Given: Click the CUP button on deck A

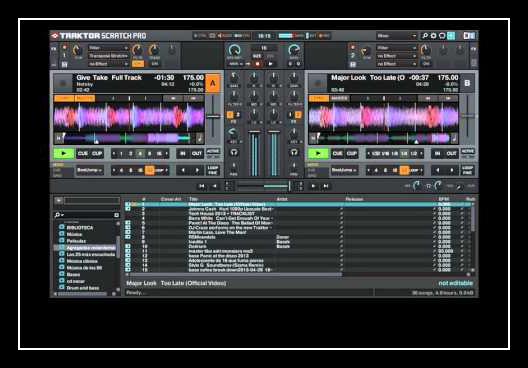Looking at the screenshot, I should point(97,154).
